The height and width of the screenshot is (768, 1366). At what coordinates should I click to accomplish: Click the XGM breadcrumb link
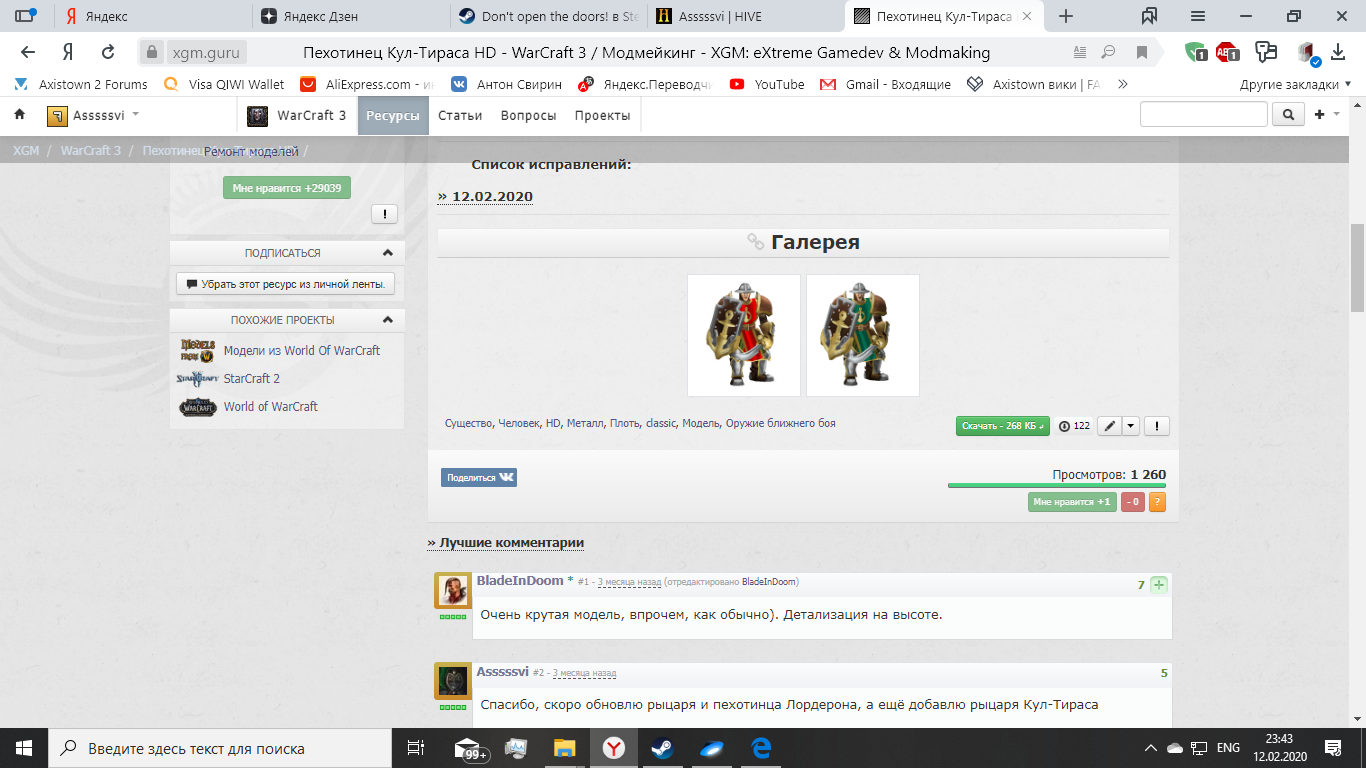pyautogui.click(x=26, y=151)
